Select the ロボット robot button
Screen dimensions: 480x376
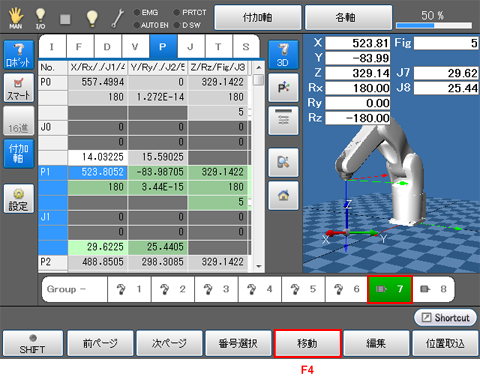[19, 55]
